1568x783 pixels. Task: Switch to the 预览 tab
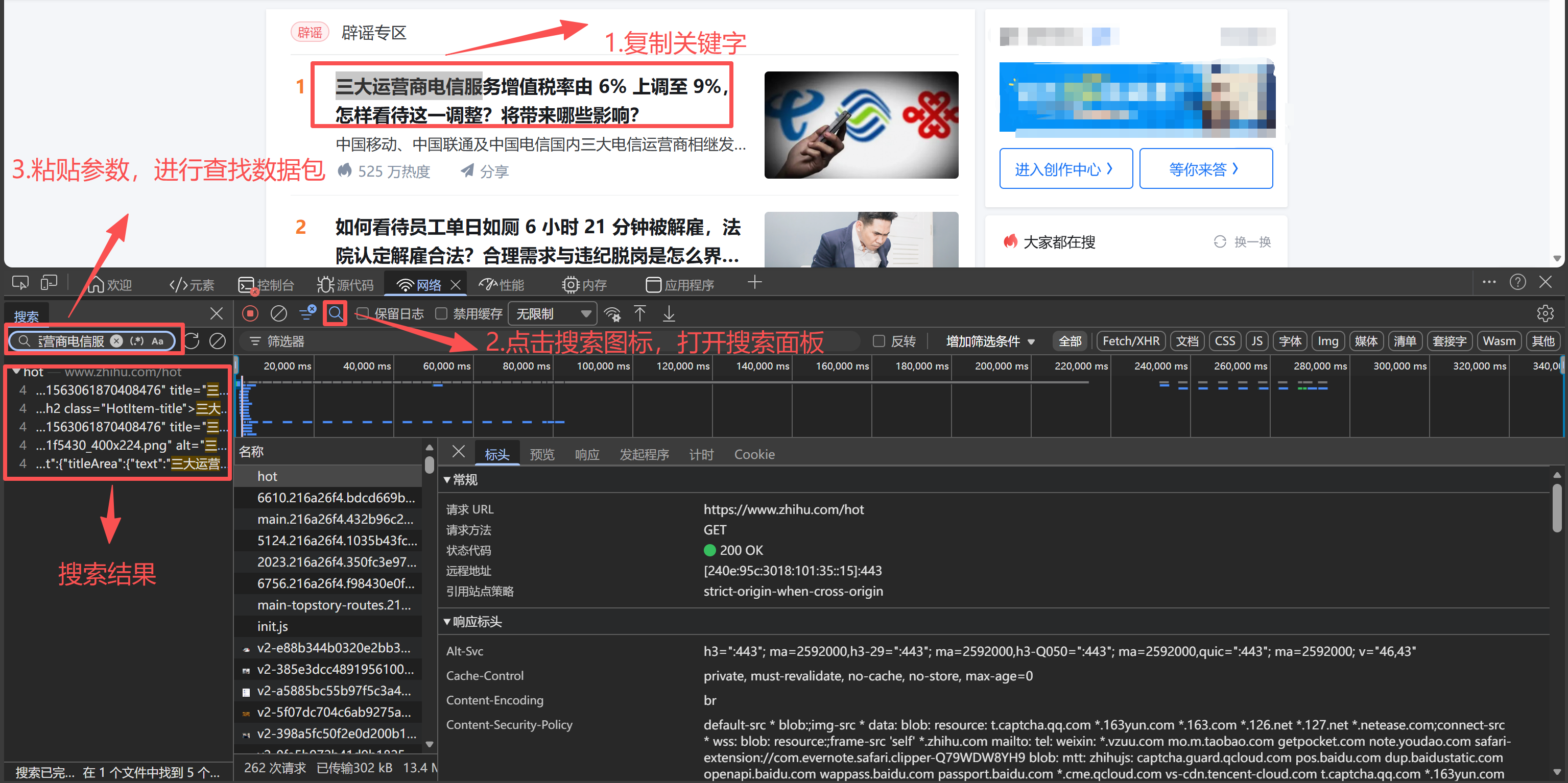click(x=542, y=454)
